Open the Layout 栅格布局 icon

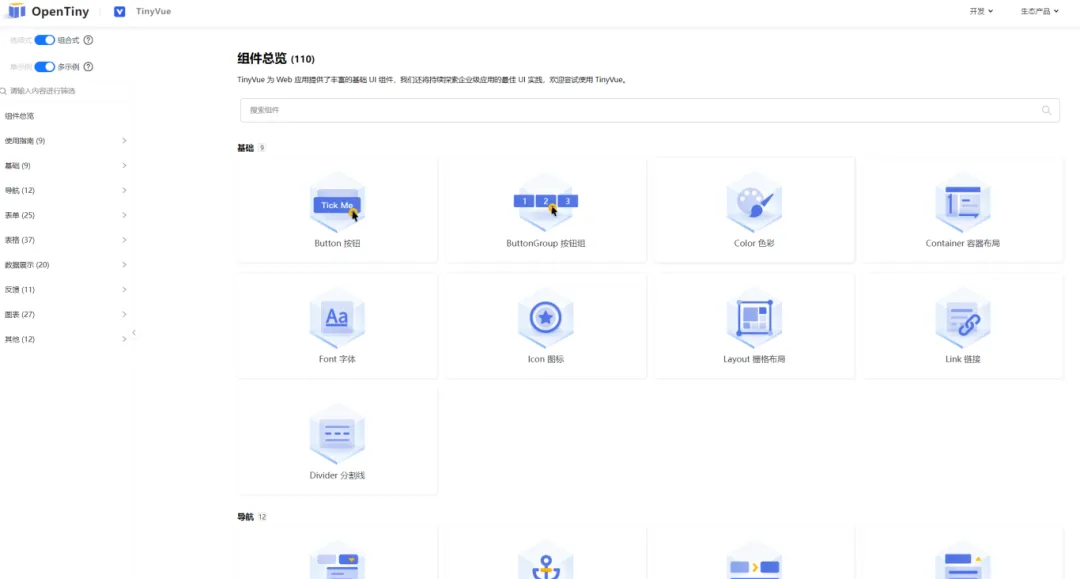754,318
